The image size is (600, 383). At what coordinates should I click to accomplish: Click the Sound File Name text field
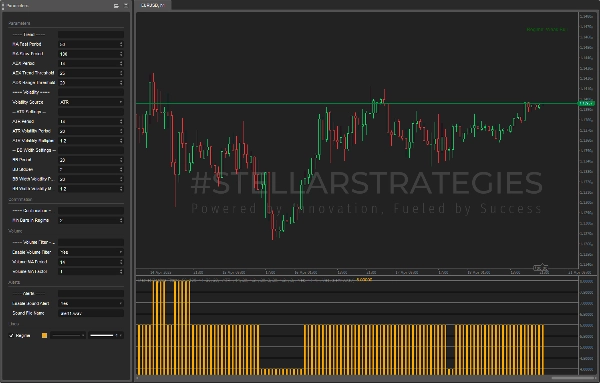tap(91, 313)
